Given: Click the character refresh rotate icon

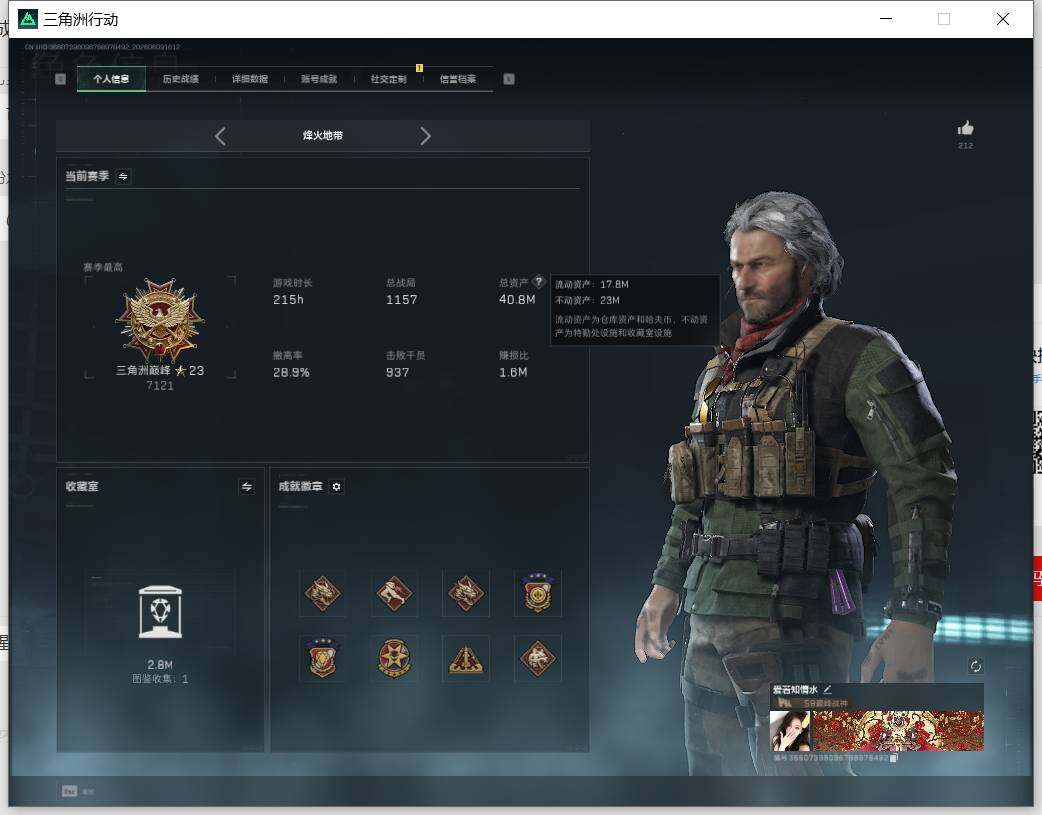Looking at the screenshot, I should [x=976, y=666].
